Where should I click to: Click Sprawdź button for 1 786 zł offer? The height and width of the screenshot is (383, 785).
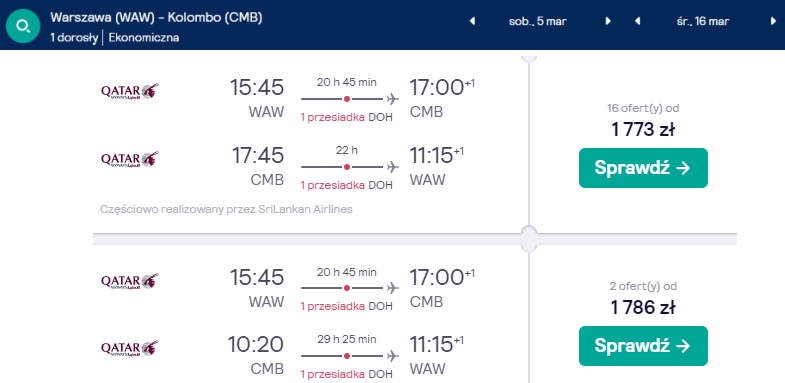(643, 346)
